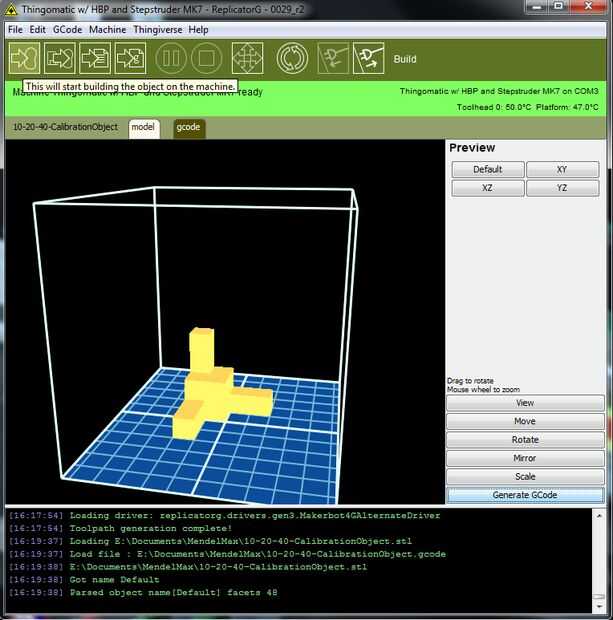Click the console scrollbar up arrow
Image resolution: width=613 pixels, height=620 pixels.
[599, 516]
